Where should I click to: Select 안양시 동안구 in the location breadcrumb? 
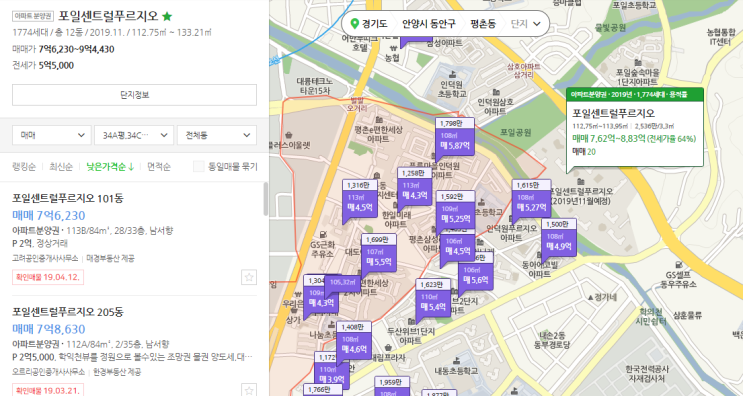[x=429, y=23]
